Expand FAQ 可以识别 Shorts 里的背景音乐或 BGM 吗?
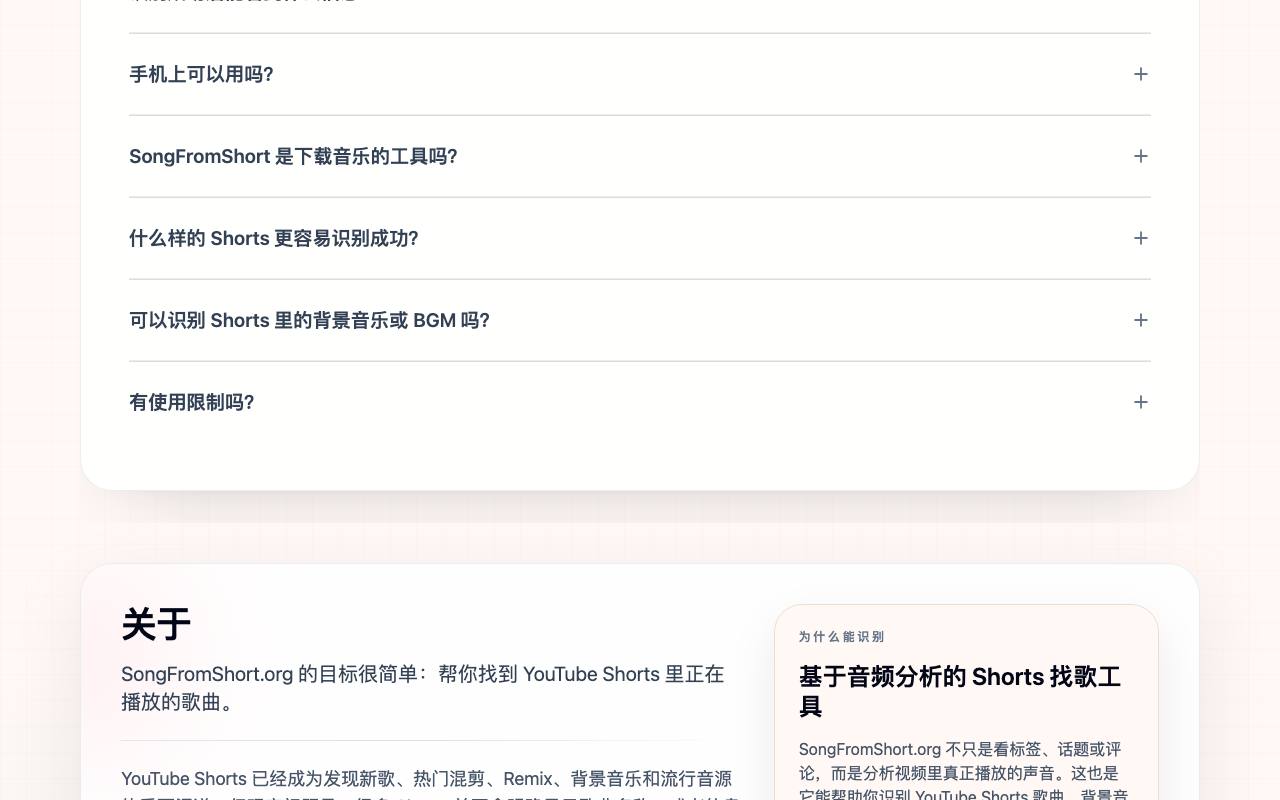 (640, 320)
